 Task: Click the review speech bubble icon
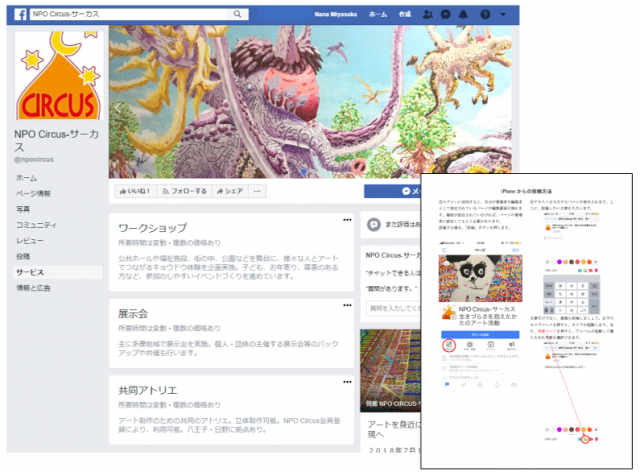[373, 225]
